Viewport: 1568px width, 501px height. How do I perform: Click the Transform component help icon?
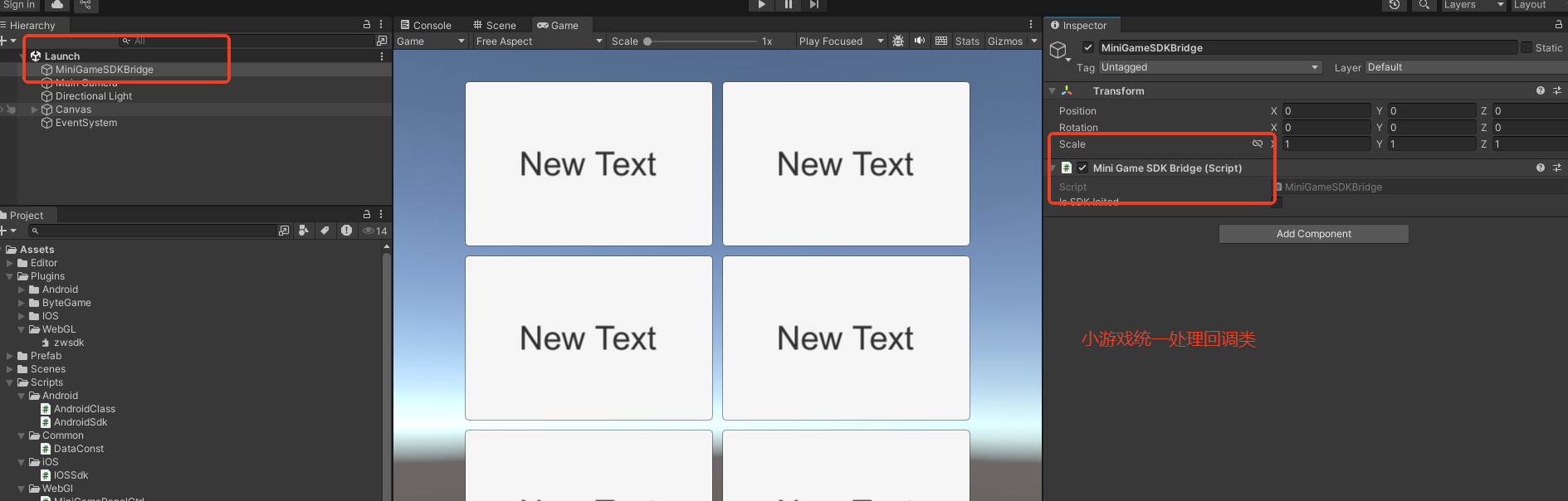tap(1541, 90)
